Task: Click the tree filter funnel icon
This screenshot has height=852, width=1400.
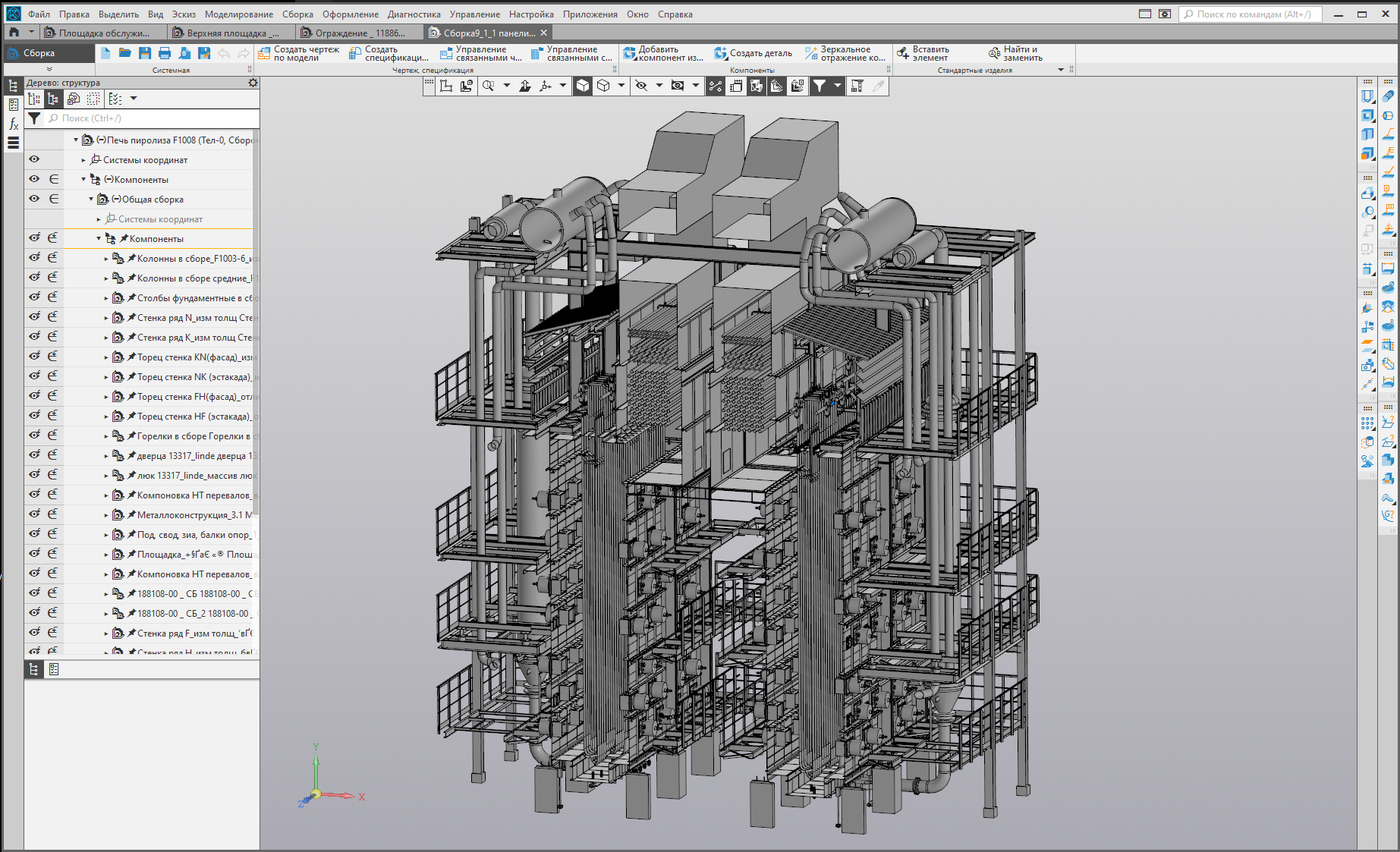Action: point(34,118)
